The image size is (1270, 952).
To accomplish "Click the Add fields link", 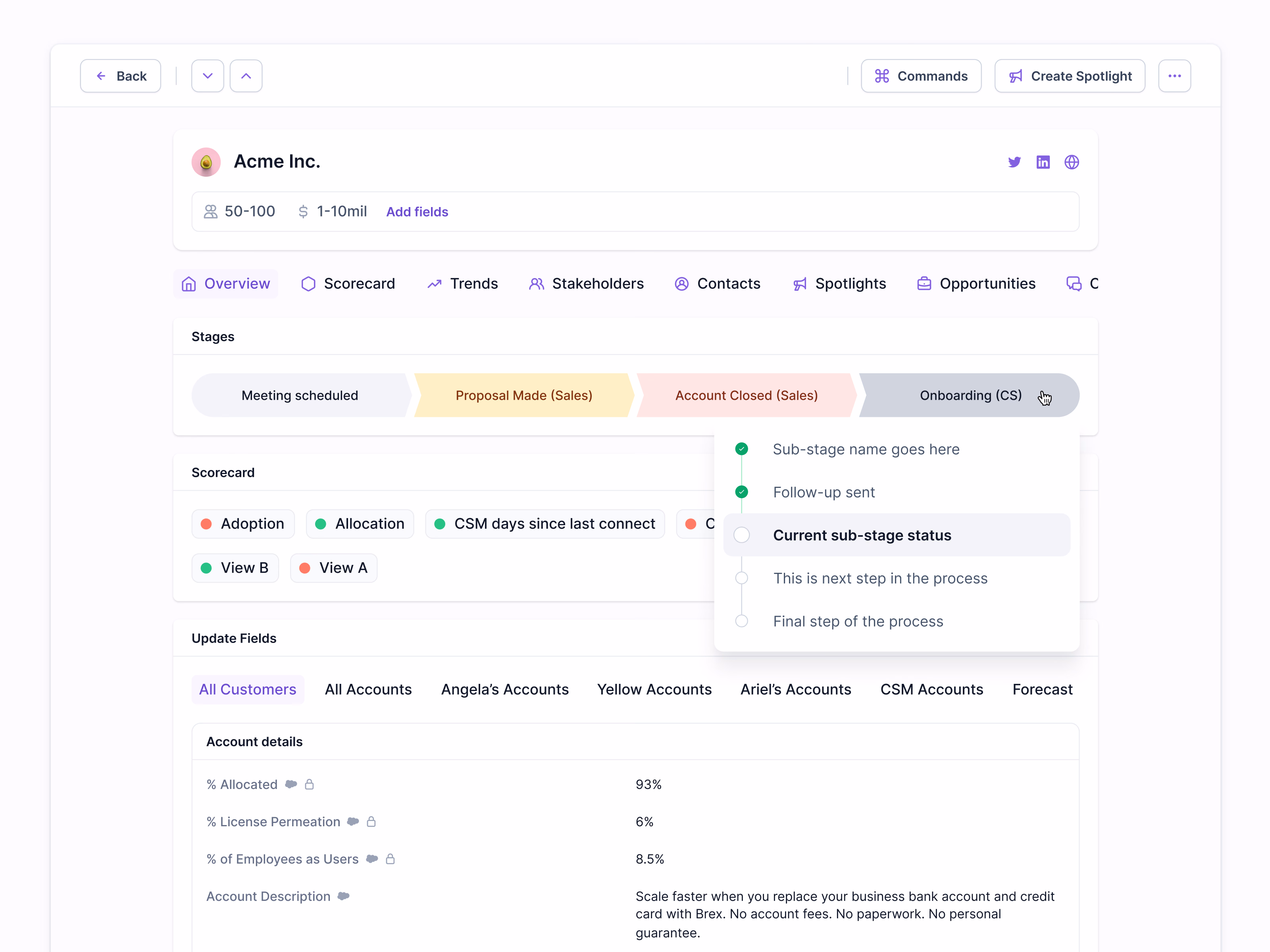I will click(417, 212).
